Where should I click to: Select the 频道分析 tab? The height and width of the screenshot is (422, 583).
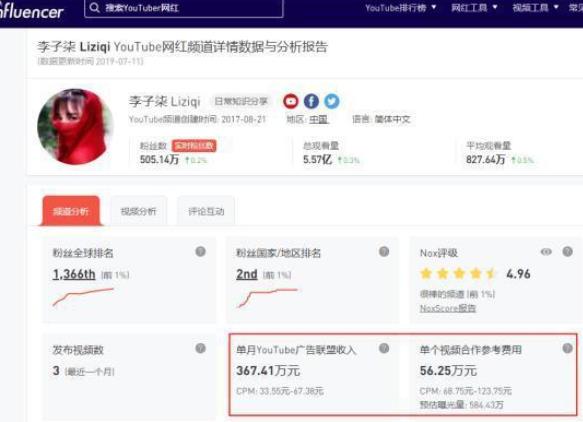71,211
